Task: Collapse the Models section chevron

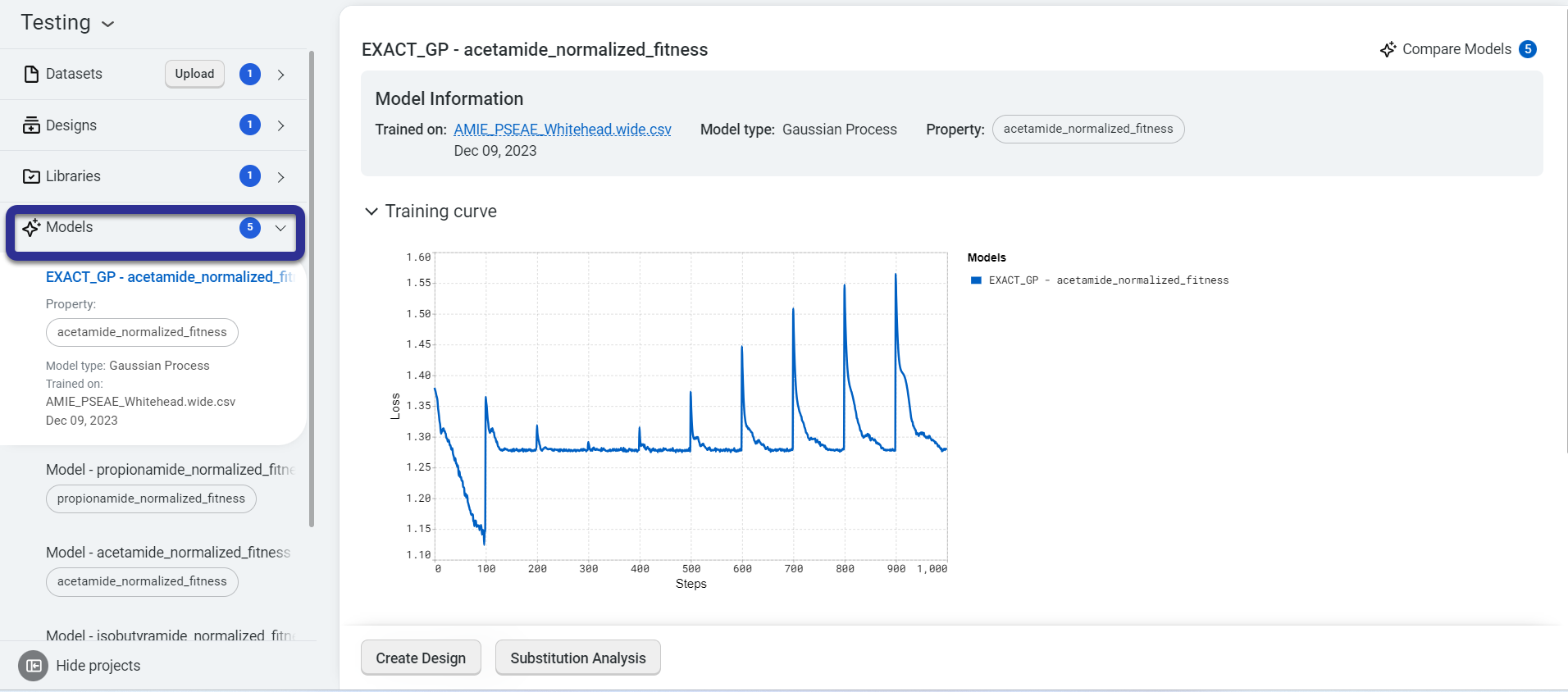Action: pos(280,228)
